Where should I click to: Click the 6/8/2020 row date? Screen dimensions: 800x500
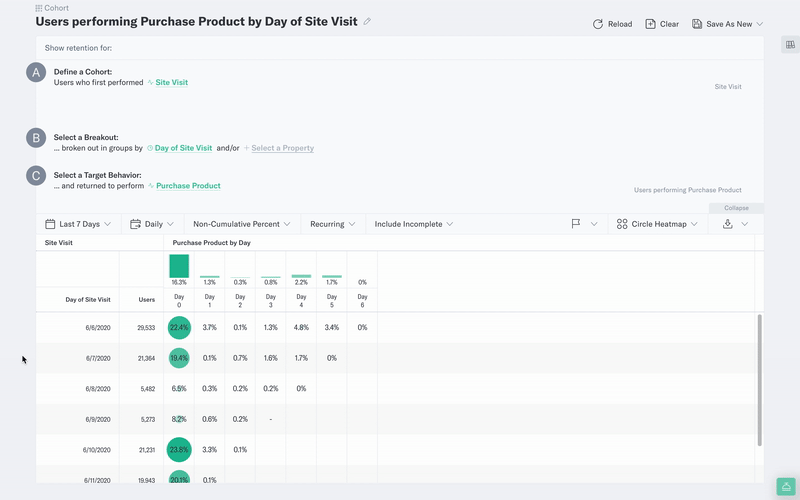click(98, 389)
